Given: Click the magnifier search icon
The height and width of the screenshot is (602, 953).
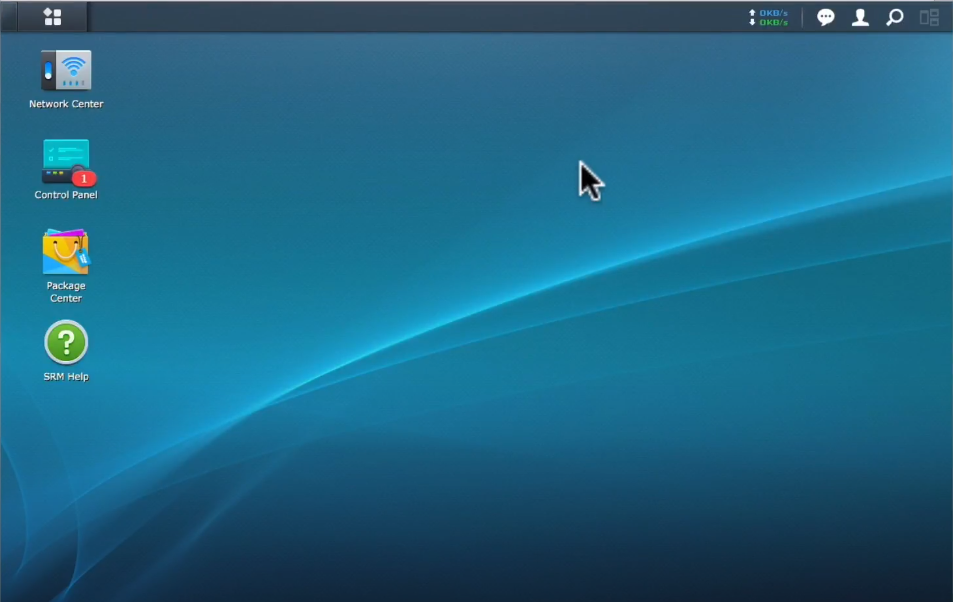Looking at the screenshot, I should click(x=895, y=17).
